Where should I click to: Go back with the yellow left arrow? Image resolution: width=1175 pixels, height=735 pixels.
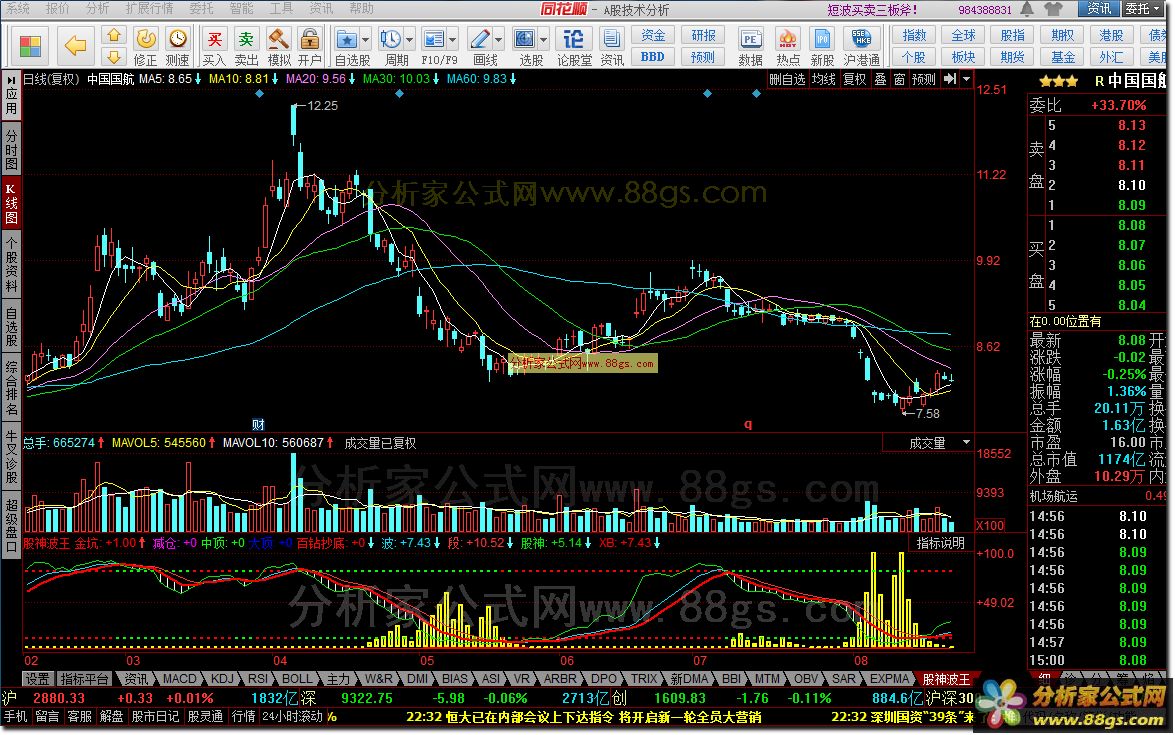point(75,46)
